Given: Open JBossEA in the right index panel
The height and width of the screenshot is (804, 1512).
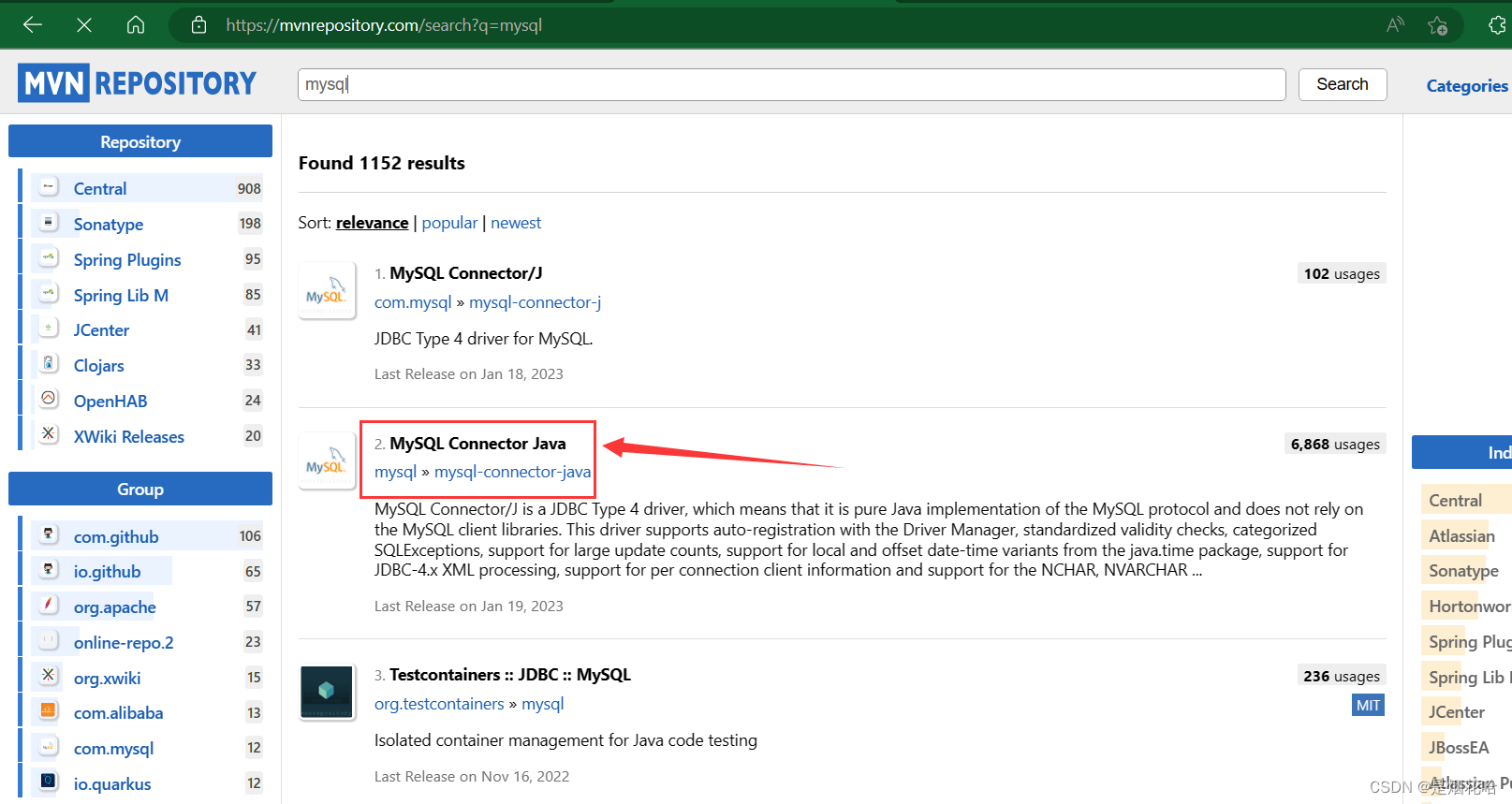Looking at the screenshot, I should pos(1459,747).
